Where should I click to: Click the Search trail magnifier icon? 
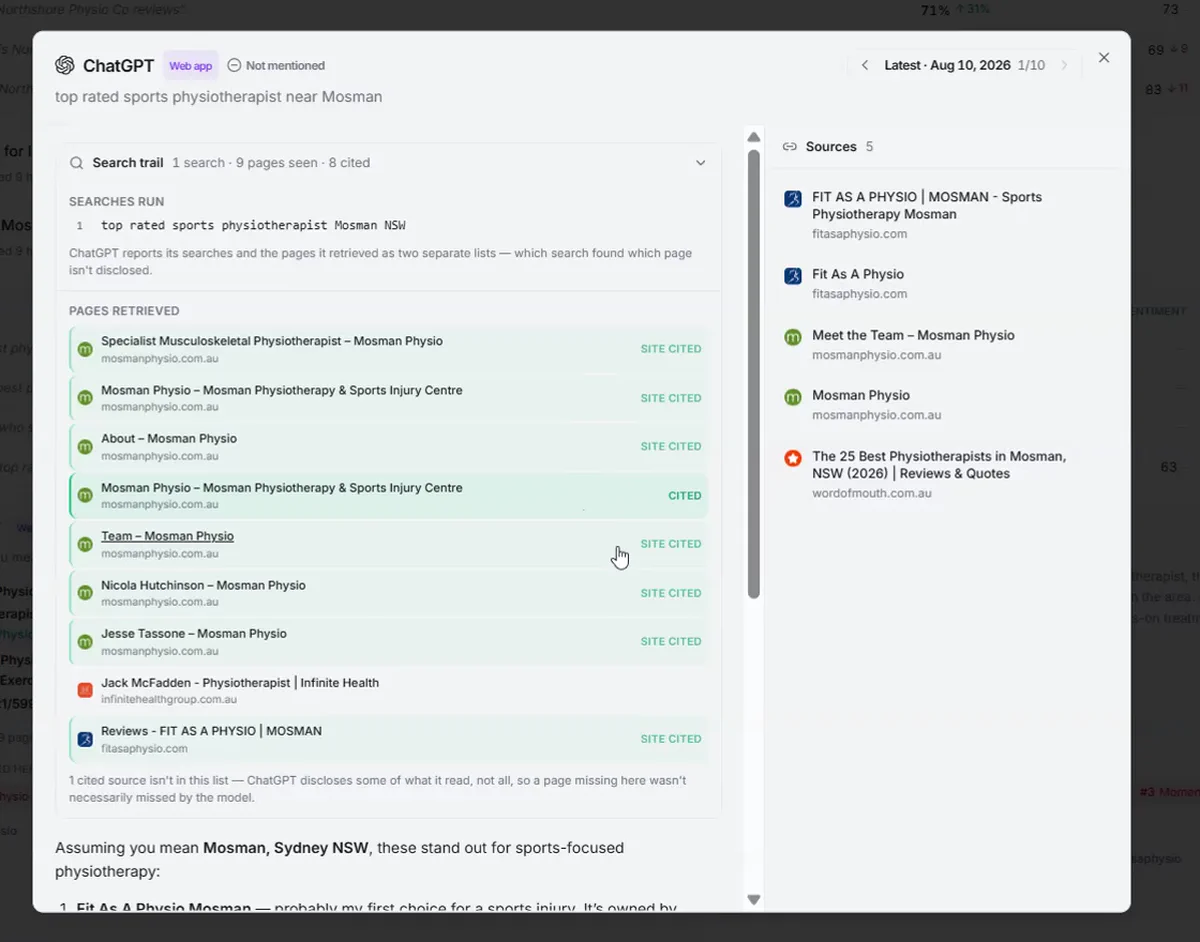[77, 163]
